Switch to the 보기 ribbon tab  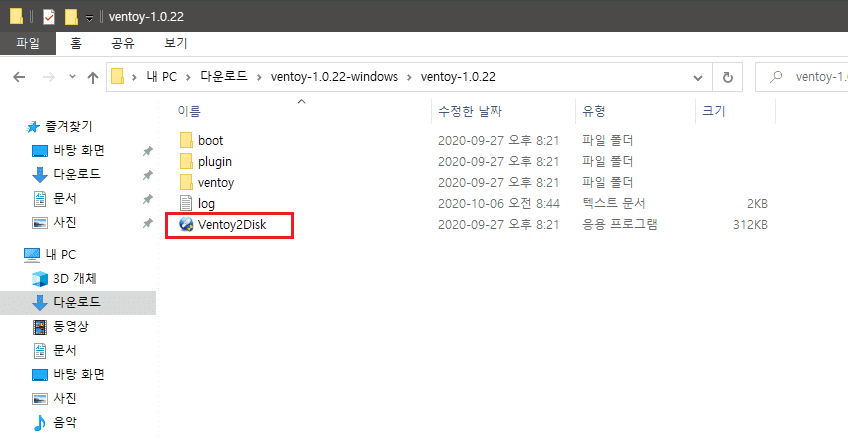pyautogui.click(x=176, y=43)
